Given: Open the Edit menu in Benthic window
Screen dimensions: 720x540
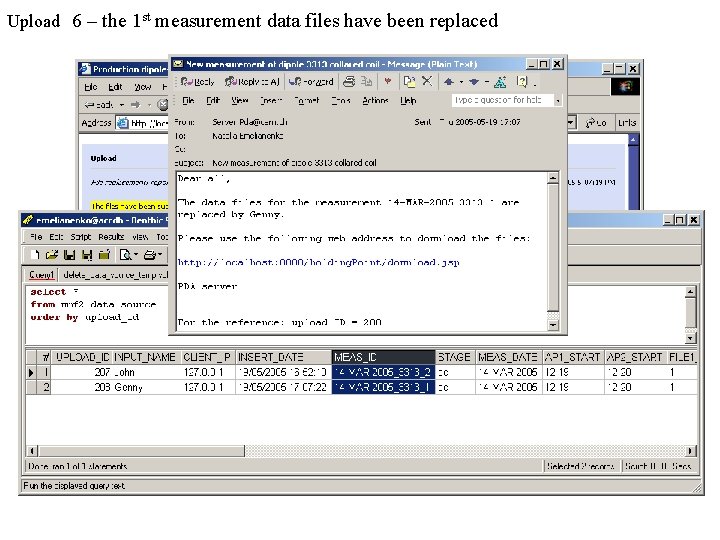Looking at the screenshot, I should [x=56, y=237].
